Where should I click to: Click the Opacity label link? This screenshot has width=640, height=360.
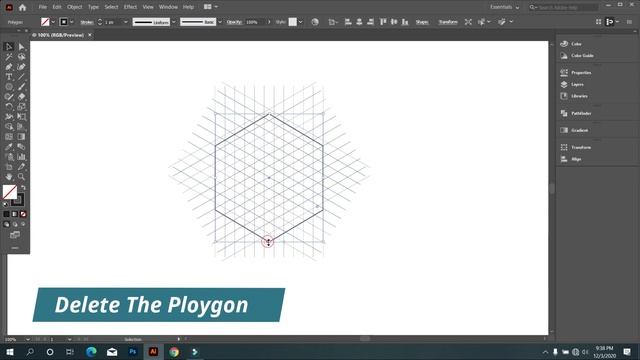[234, 22]
